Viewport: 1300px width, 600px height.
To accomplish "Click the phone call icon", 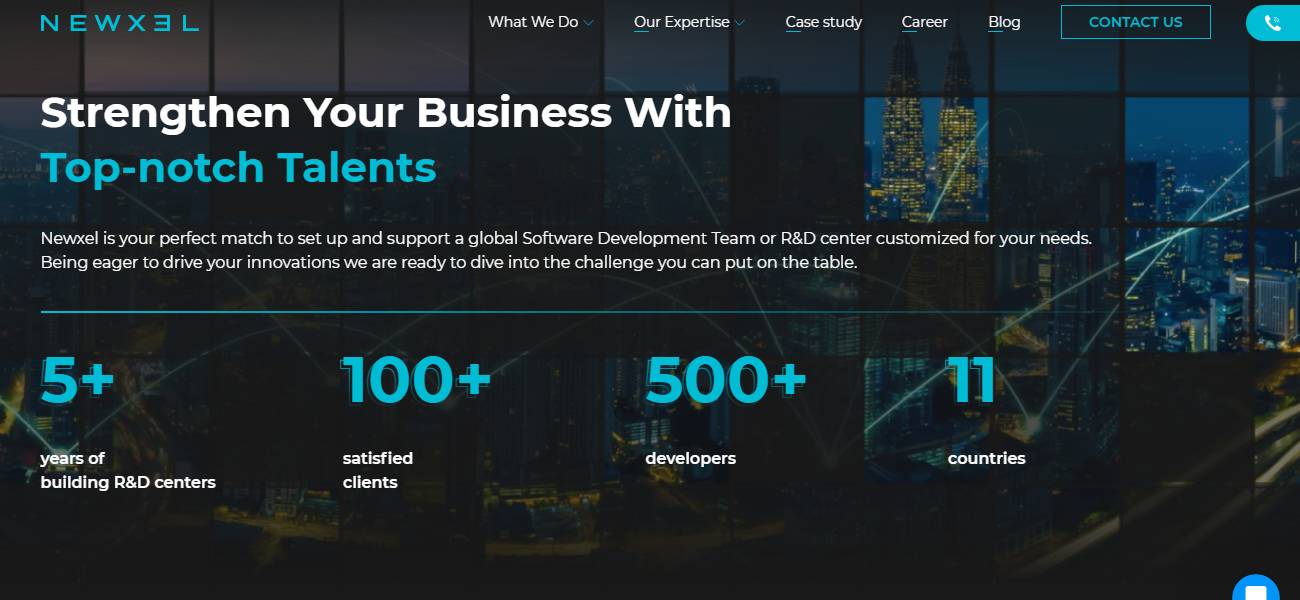I will (x=1272, y=23).
